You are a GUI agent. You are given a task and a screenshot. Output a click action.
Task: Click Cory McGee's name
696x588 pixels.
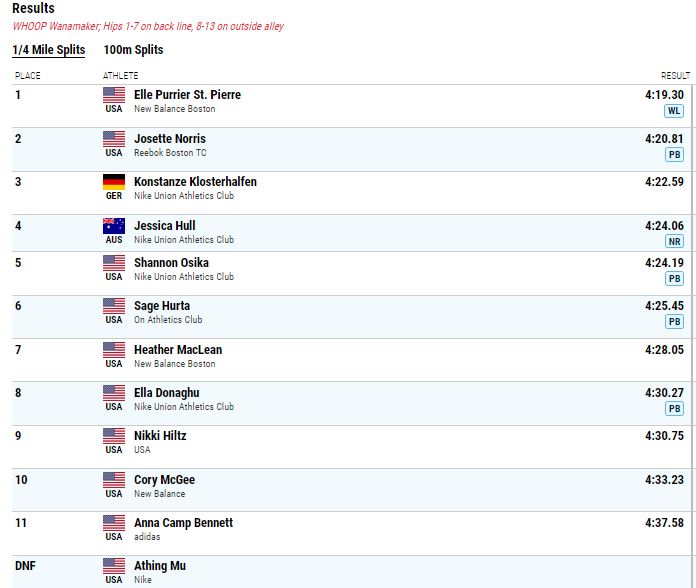click(x=164, y=480)
